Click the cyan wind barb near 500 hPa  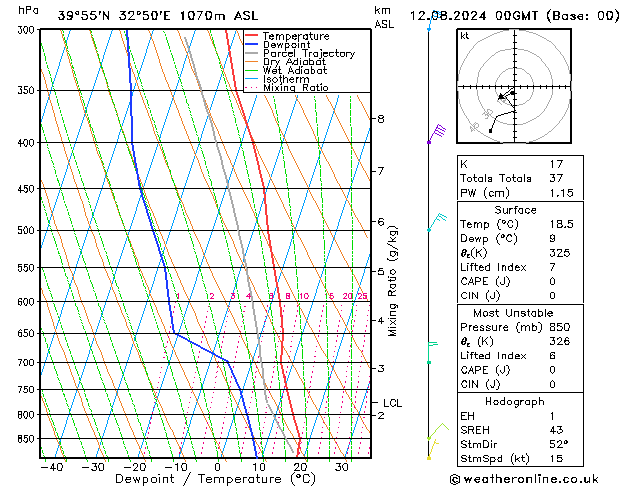coord(436,222)
